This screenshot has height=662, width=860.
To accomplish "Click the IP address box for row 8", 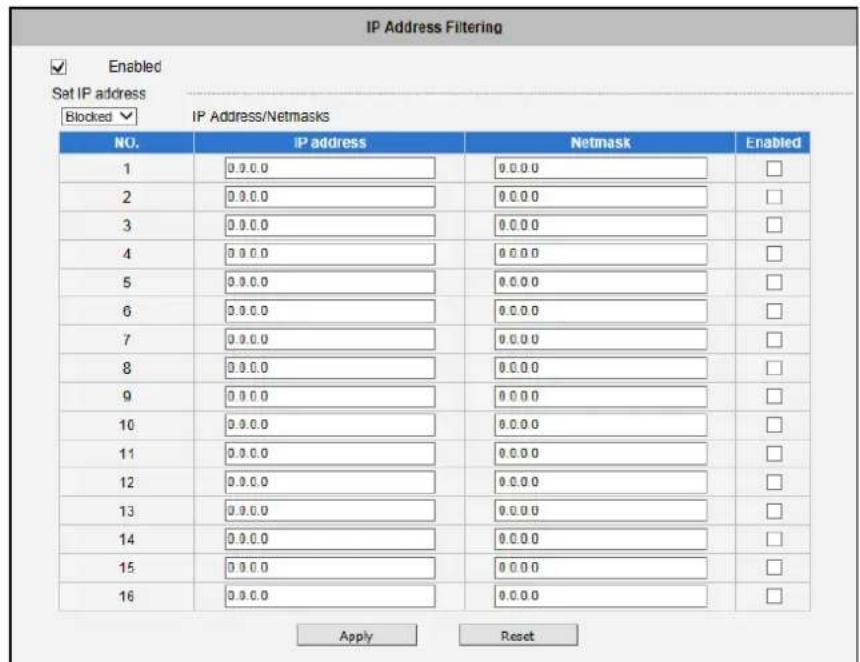I will tap(330, 368).
